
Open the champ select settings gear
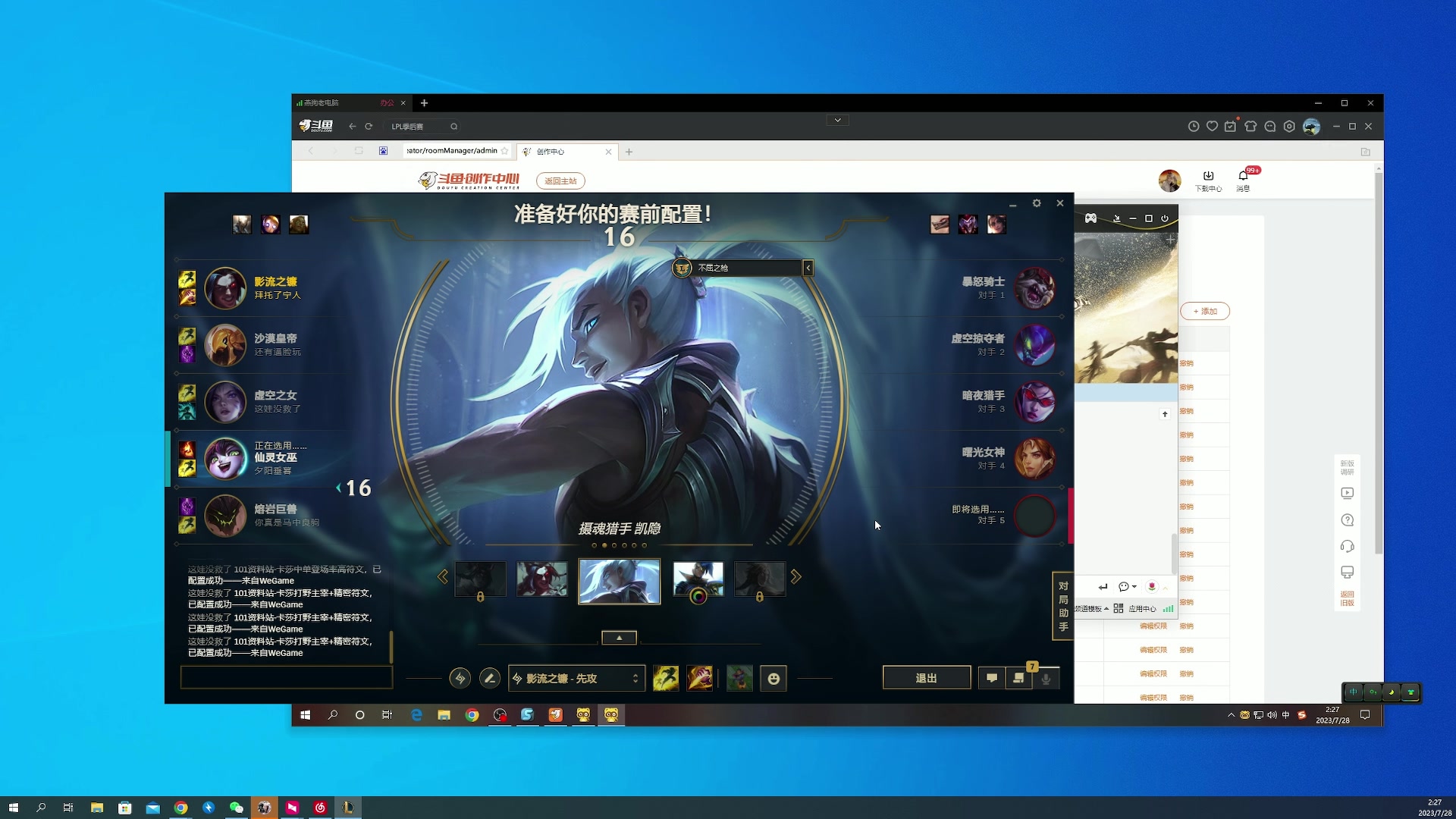pyautogui.click(x=1037, y=203)
